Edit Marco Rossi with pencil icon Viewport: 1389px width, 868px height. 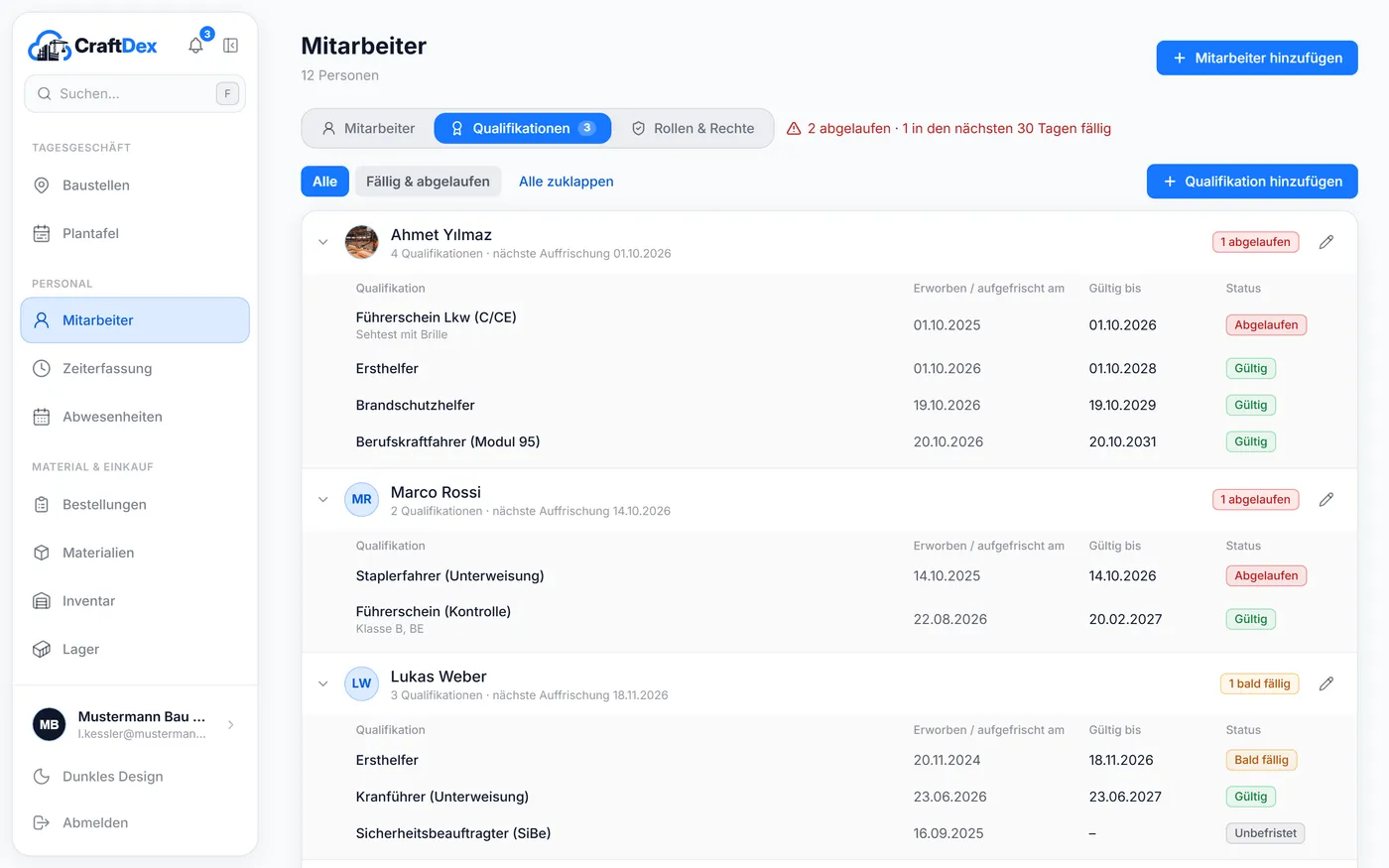[x=1326, y=500]
